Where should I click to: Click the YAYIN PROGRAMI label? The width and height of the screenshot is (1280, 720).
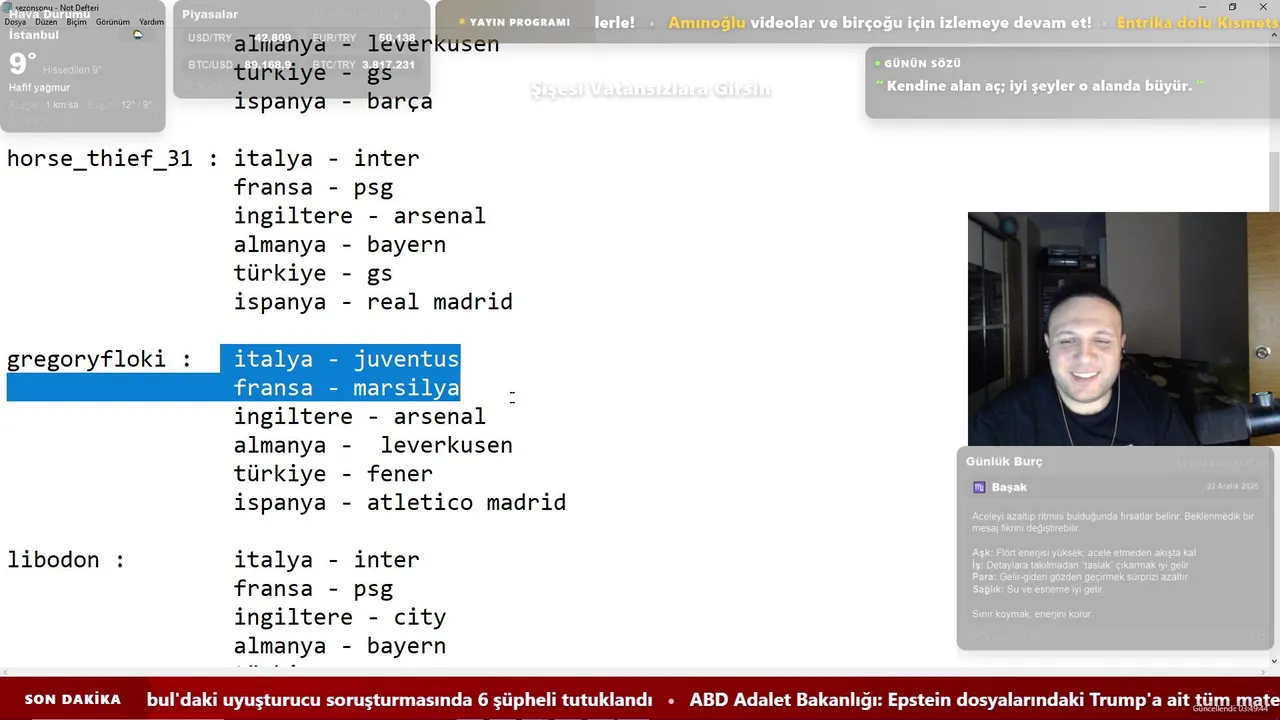pos(520,22)
